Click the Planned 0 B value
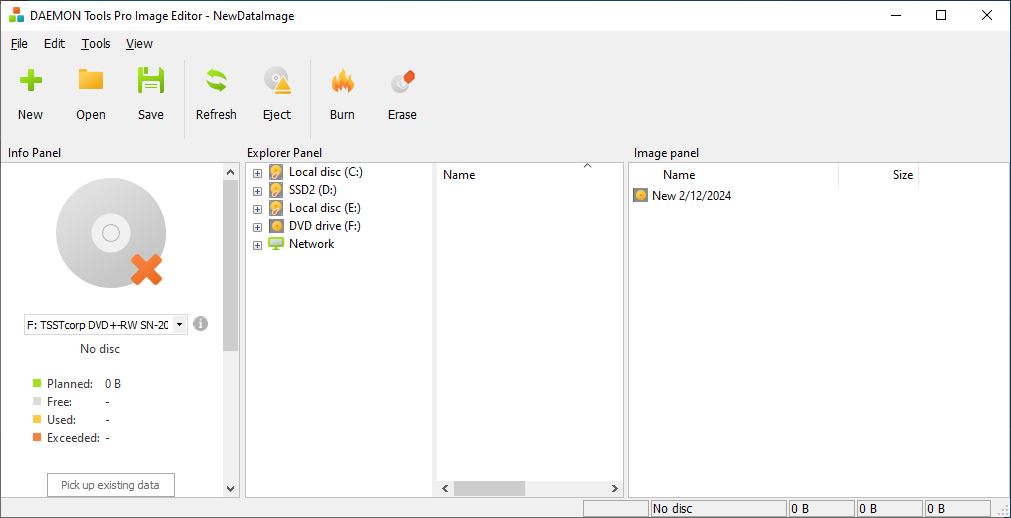This screenshot has height=518, width=1011. pos(113,384)
